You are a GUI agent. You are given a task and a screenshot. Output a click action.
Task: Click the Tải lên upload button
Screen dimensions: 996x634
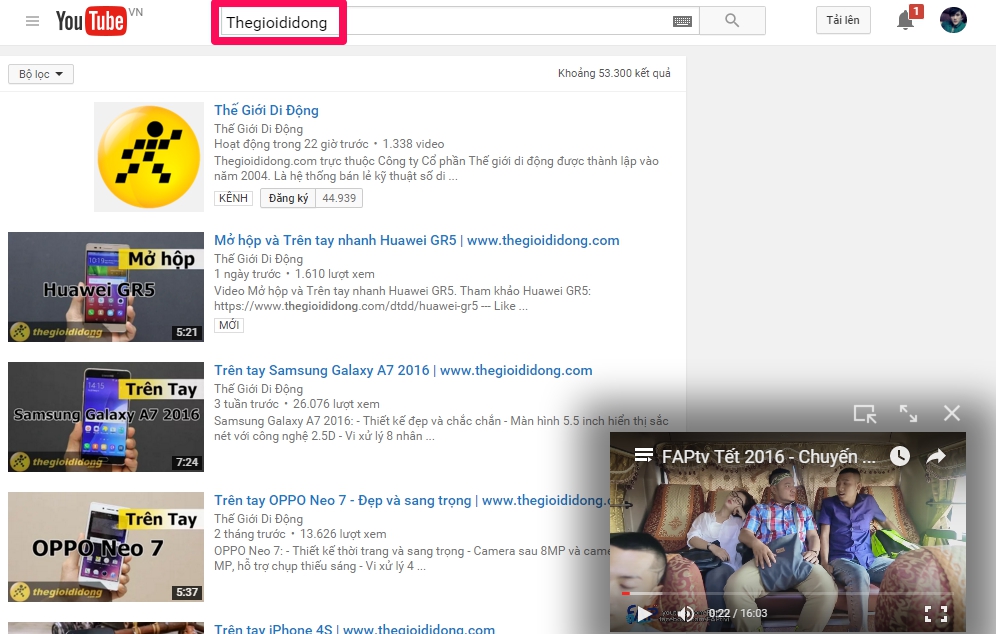[x=843, y=20]
